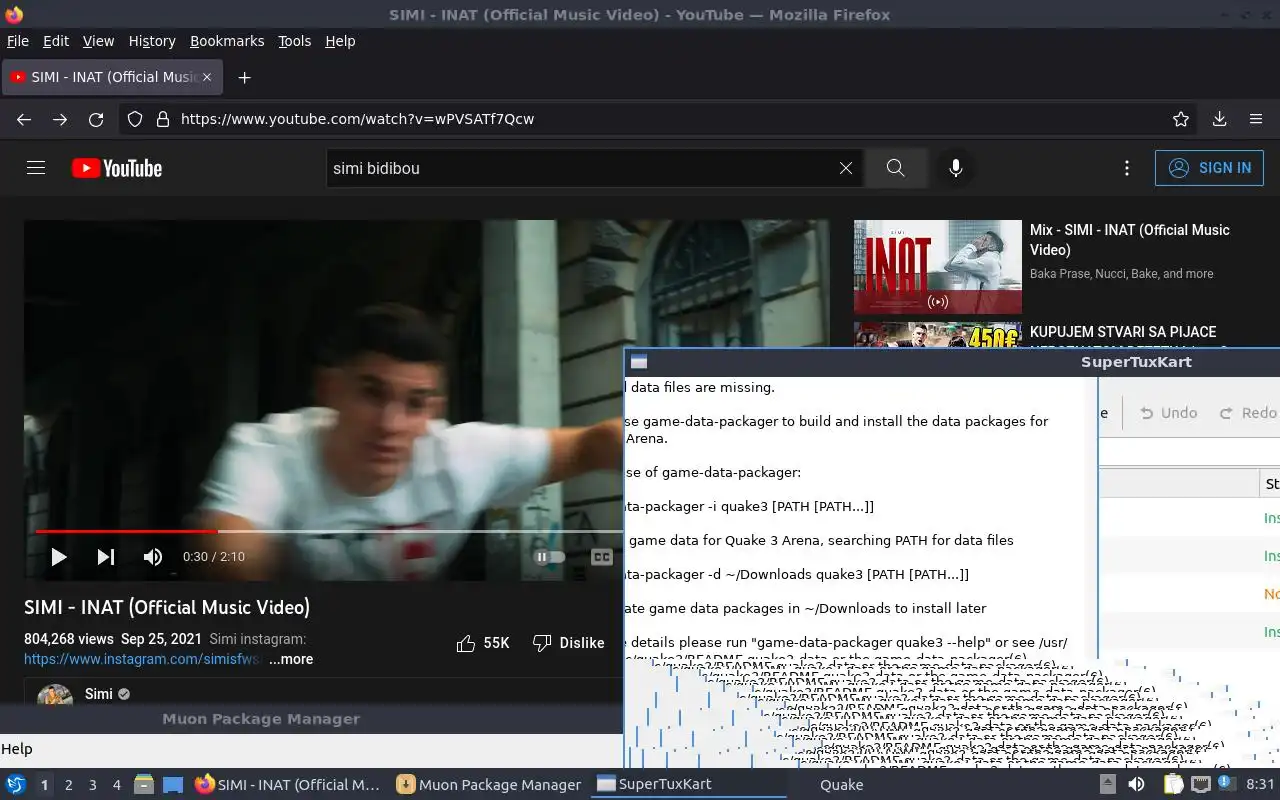Click the SIGN IN button

[1209, 168]
